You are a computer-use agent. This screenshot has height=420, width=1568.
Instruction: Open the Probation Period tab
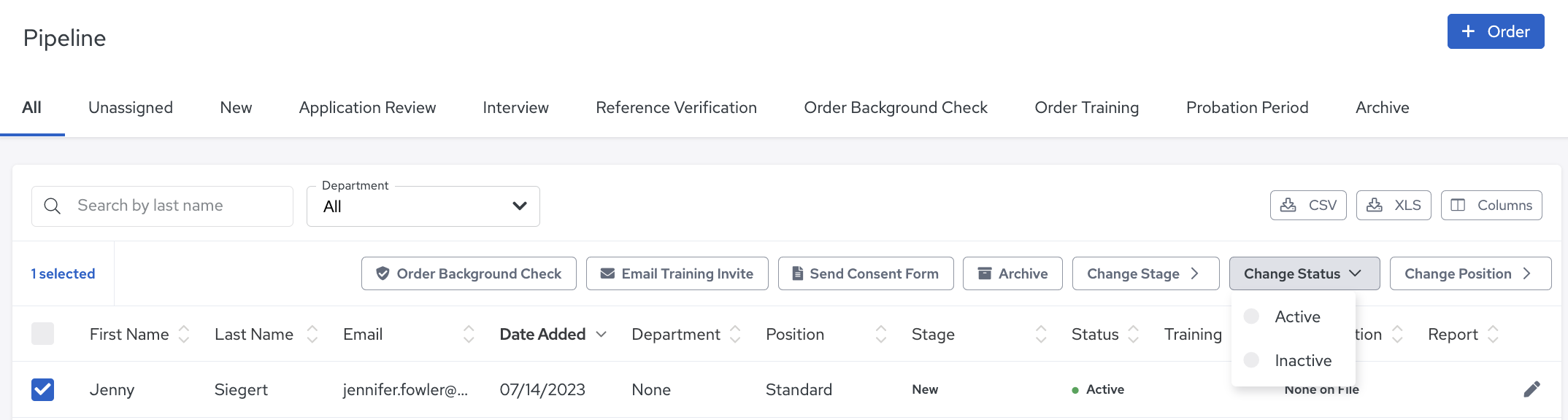[1247, 108]
